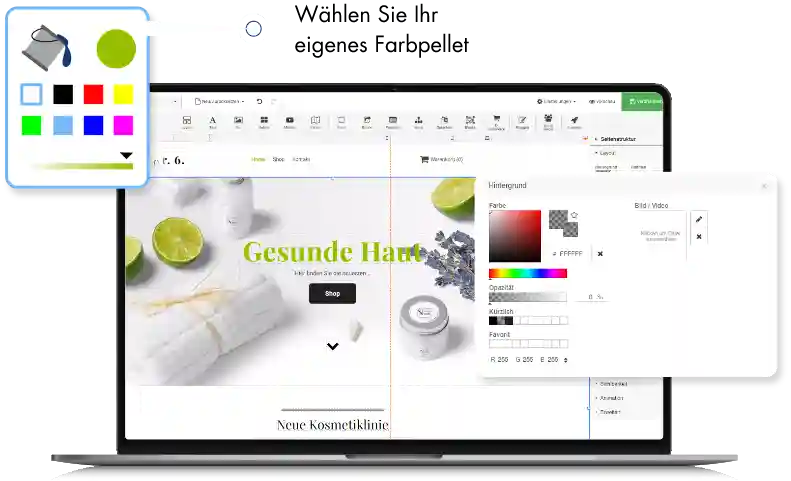Pick the red color swatch
This screenshot has height=481, width=791.
[x=93, y=94]
